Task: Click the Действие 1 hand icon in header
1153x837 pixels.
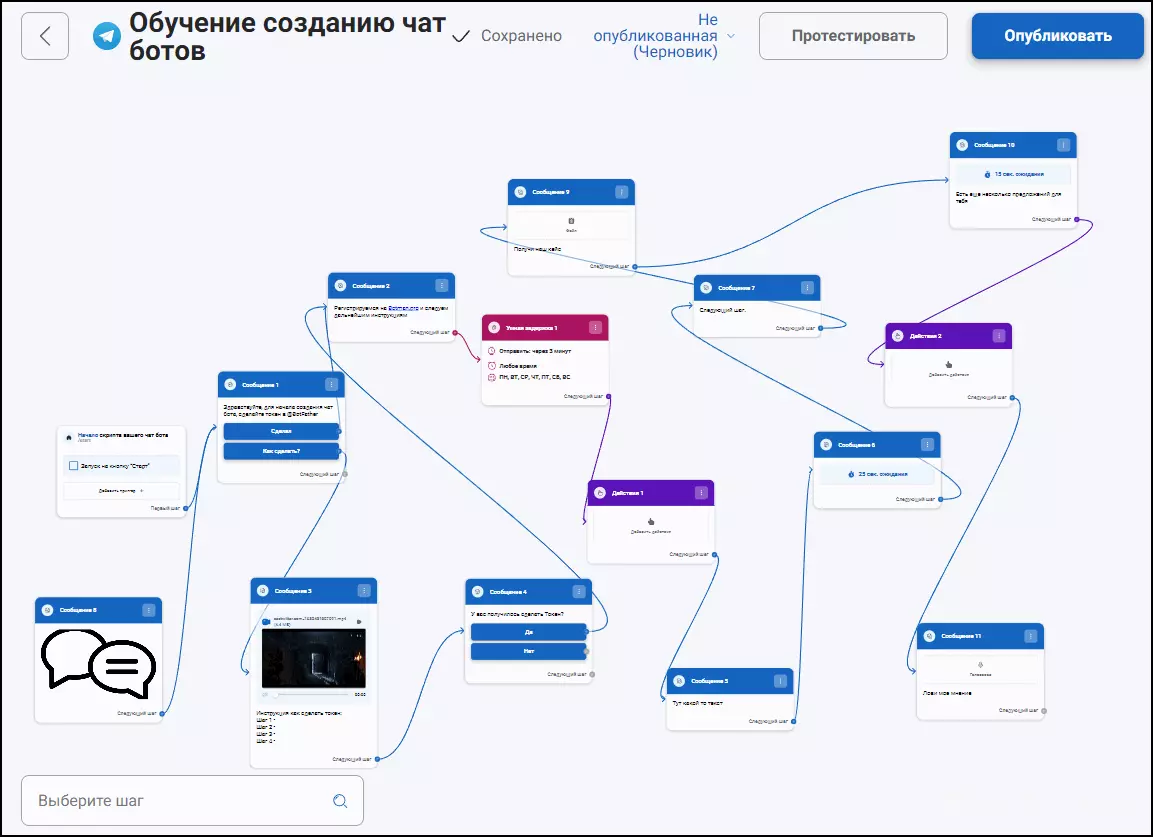Action: [600, 493]
